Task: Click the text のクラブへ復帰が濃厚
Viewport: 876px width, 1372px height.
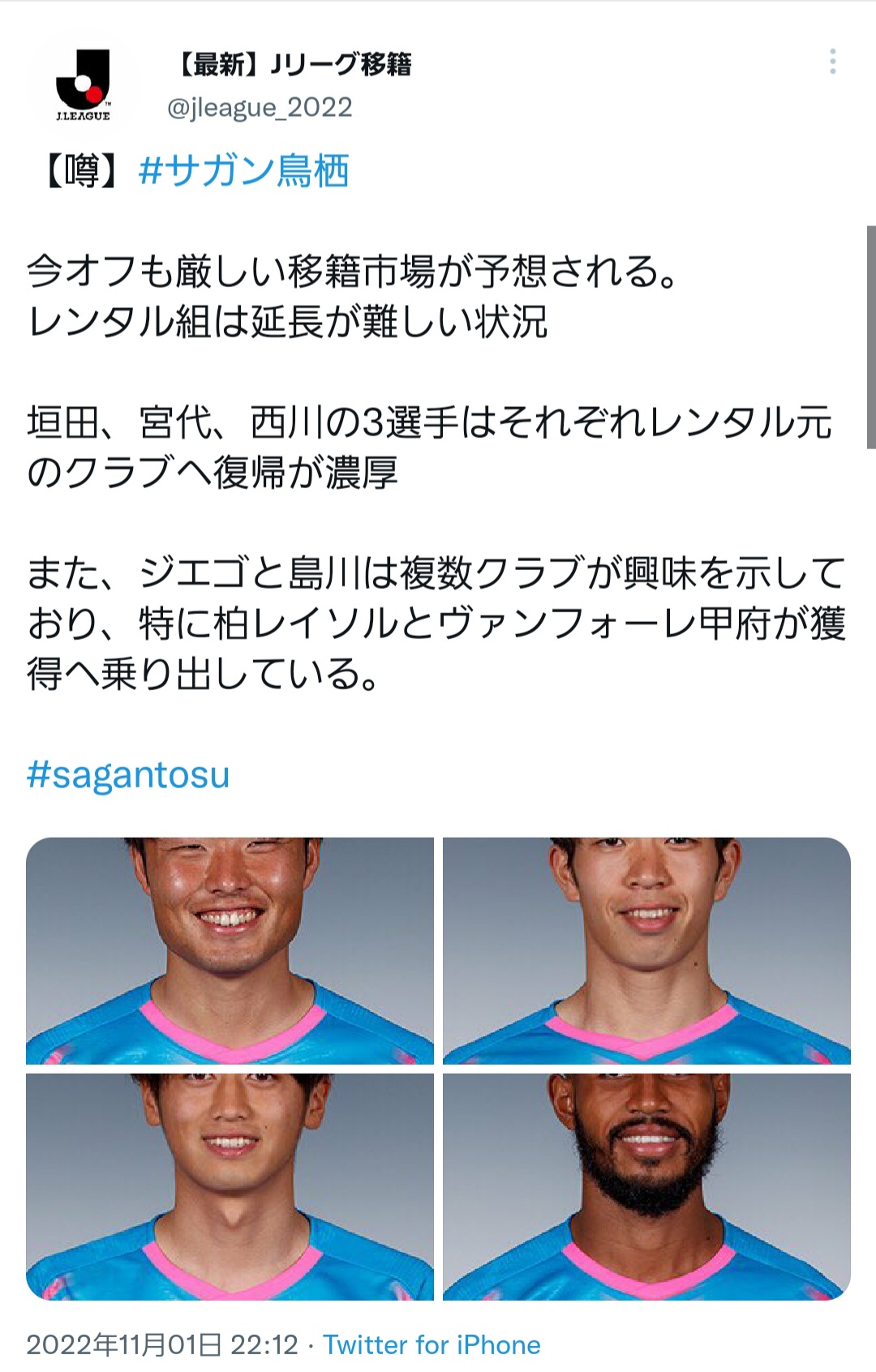Action: (213, 473)
